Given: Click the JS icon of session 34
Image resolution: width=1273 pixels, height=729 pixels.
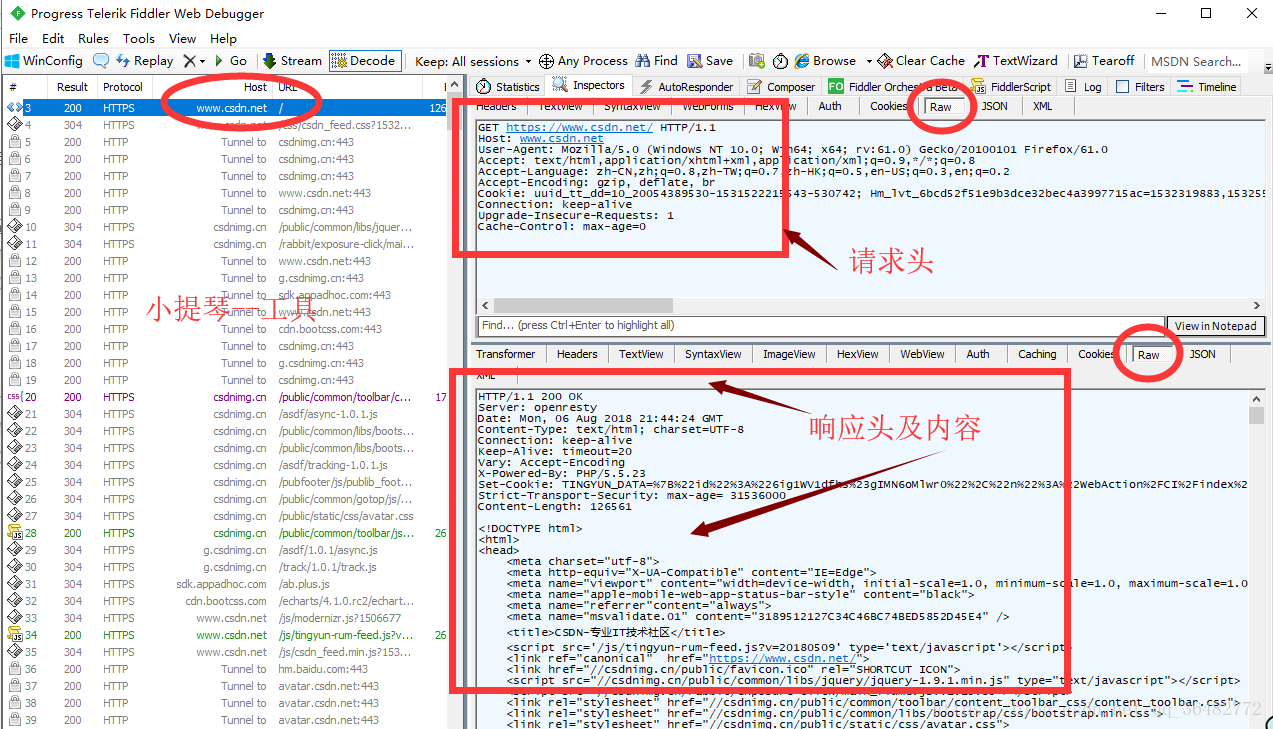Looking at the screenshot, I should [x=15, y=635].
